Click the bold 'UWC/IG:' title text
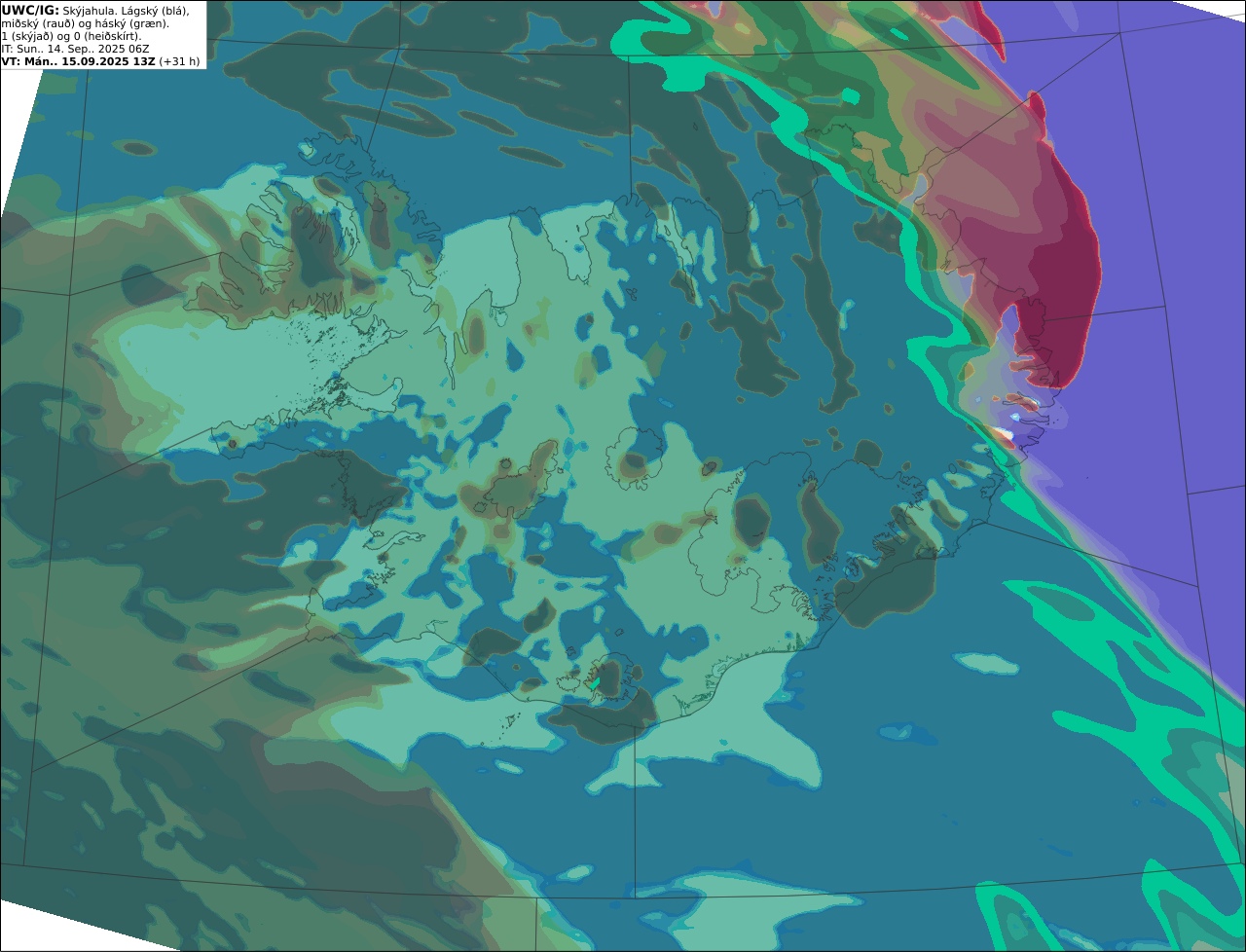Viewport: 1246px width, 952px height. 30,10
